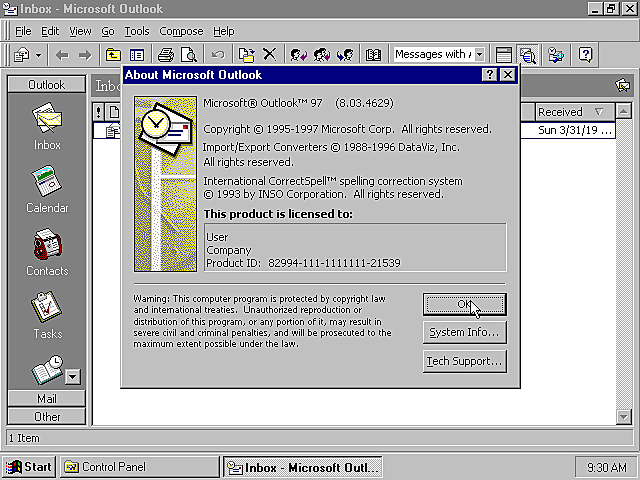Click the Print Preview toolbar icon
640x480 pixels.
coord(189,55)
